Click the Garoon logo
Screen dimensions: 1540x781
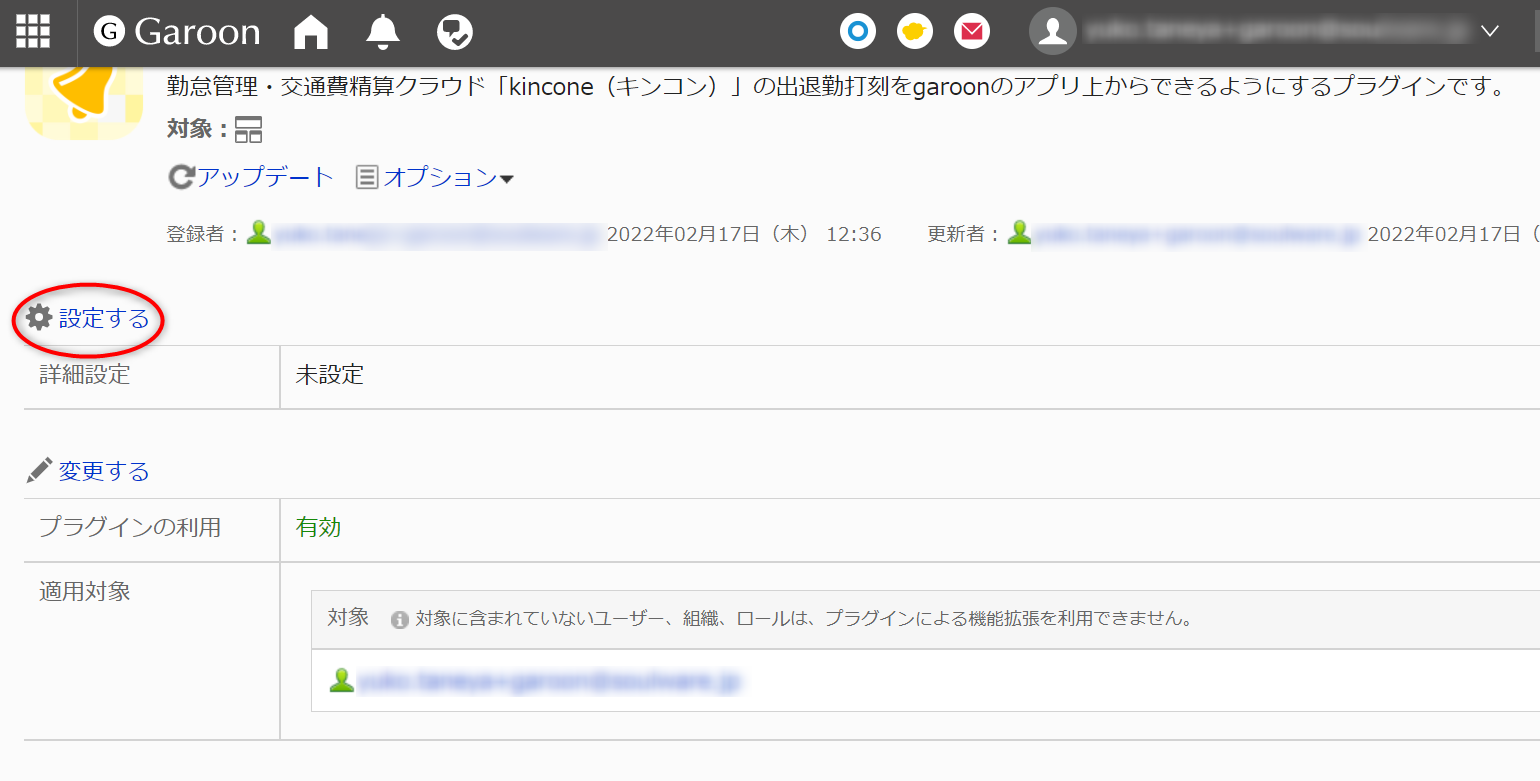(x=177, y=32)
